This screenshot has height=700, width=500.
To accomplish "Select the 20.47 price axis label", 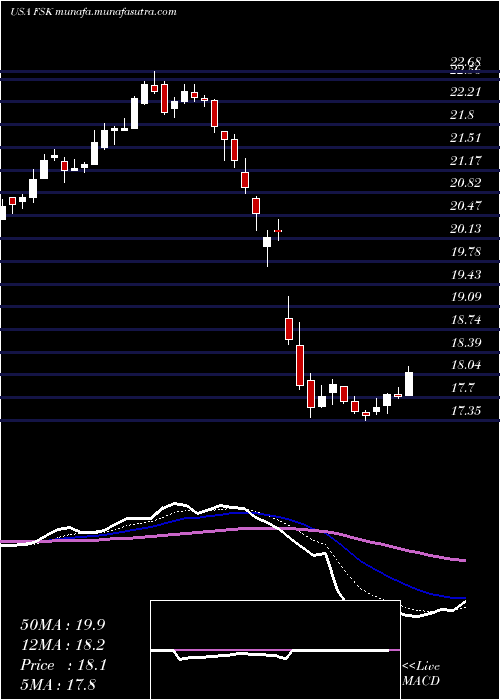I will point(465,206).
